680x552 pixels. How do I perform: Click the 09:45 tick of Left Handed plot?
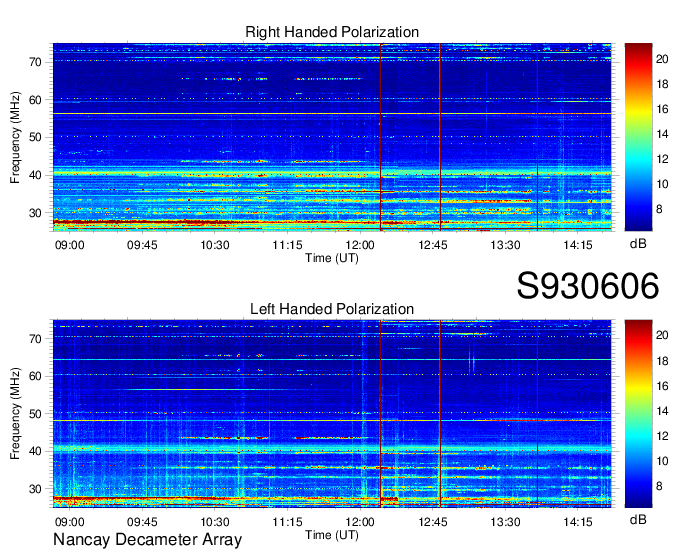142,522
